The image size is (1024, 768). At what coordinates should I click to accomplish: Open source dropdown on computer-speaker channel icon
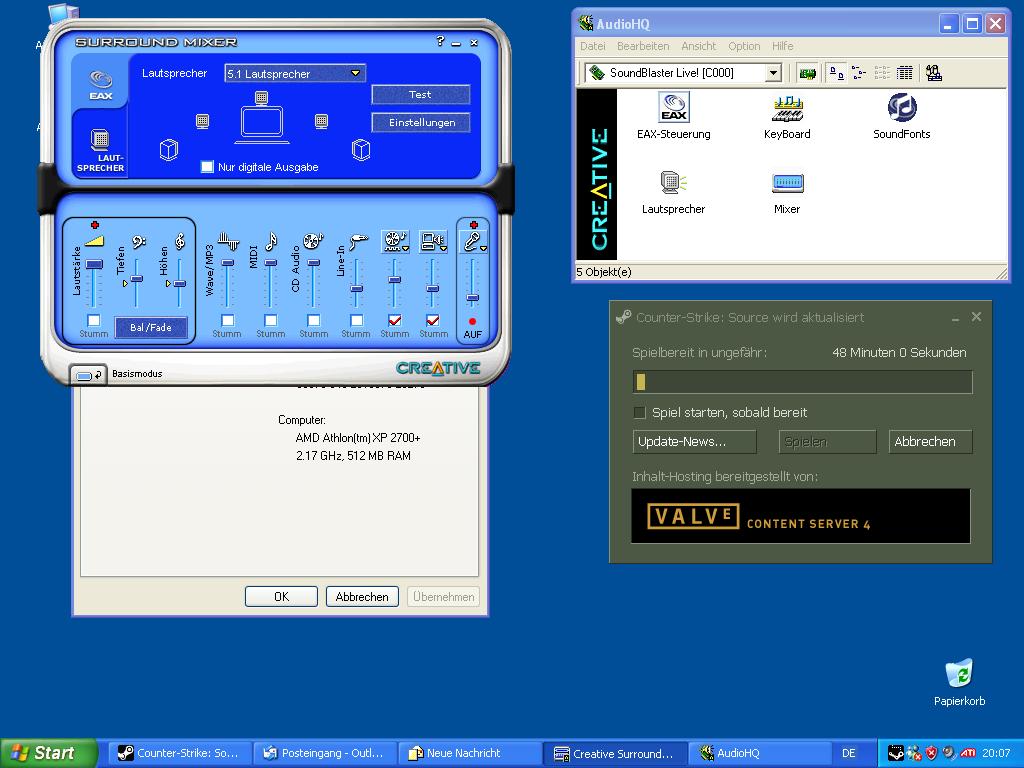point(443,249)
